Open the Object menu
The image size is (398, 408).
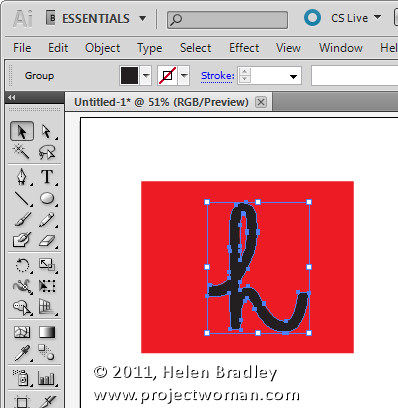coord(102,48)
